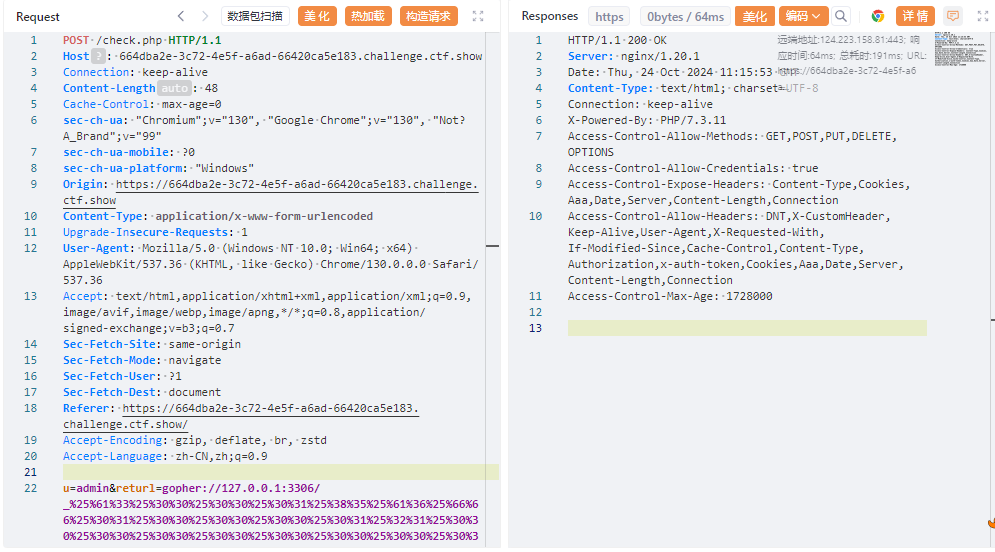995x552 pixels.
Task: Click the 数据包扫描 packet scan button
Action: coord(255,16)
